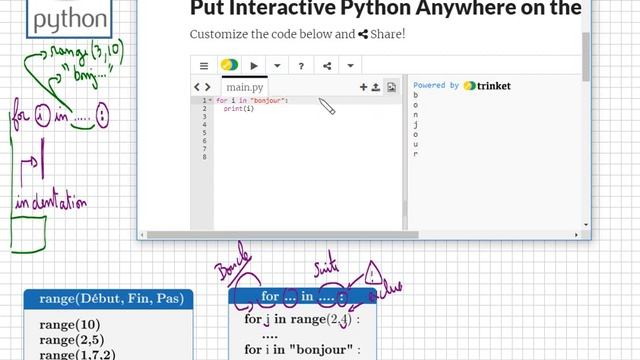640x360 pixels.
Task: Click the vertical scrollbar thumb at right
Action: point(586,57)
